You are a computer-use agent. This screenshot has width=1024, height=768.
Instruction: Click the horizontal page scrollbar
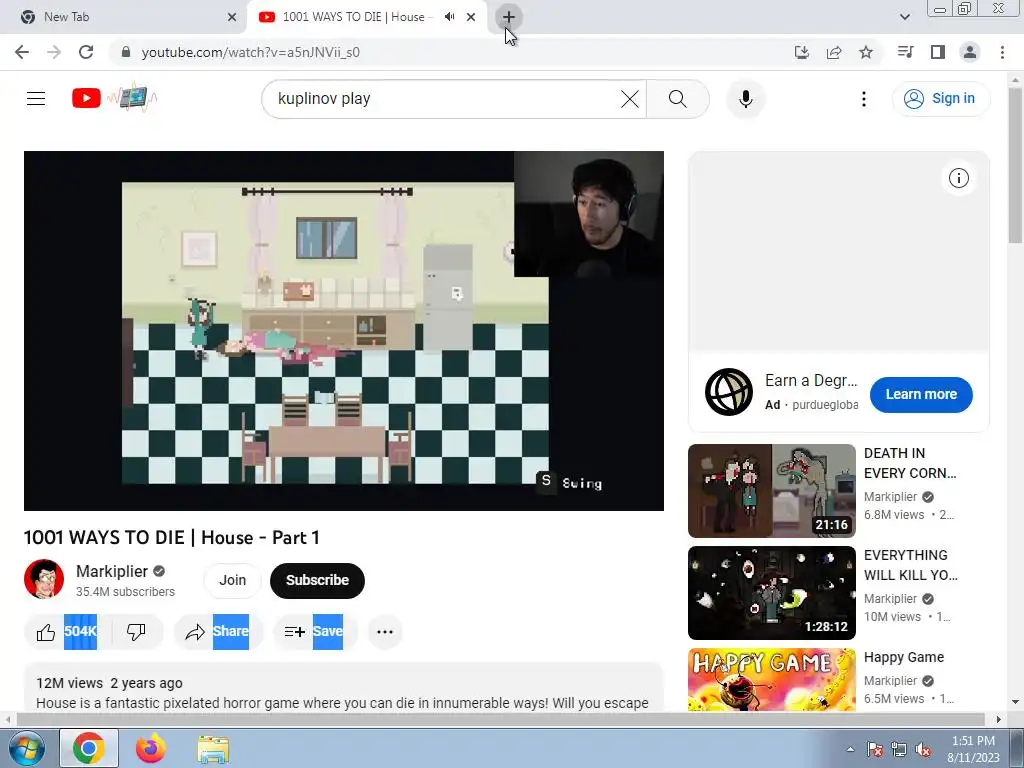(x=502, y=719)
